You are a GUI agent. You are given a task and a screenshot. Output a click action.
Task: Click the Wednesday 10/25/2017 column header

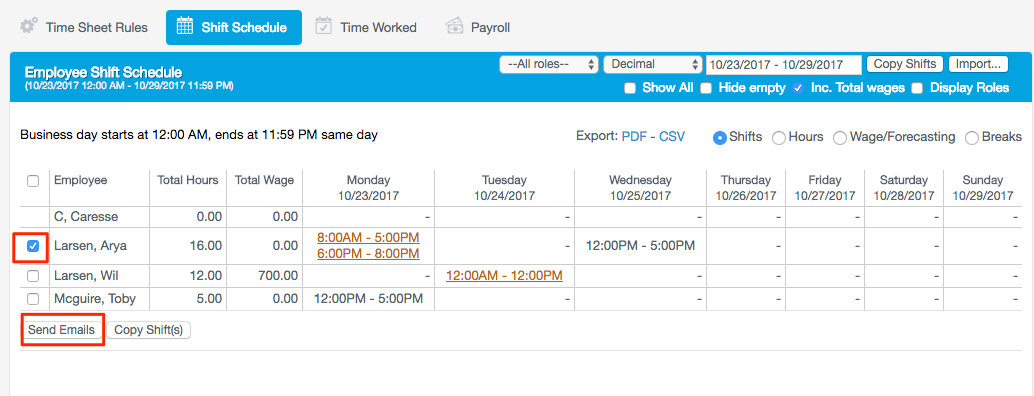click(x=640, y=188)
